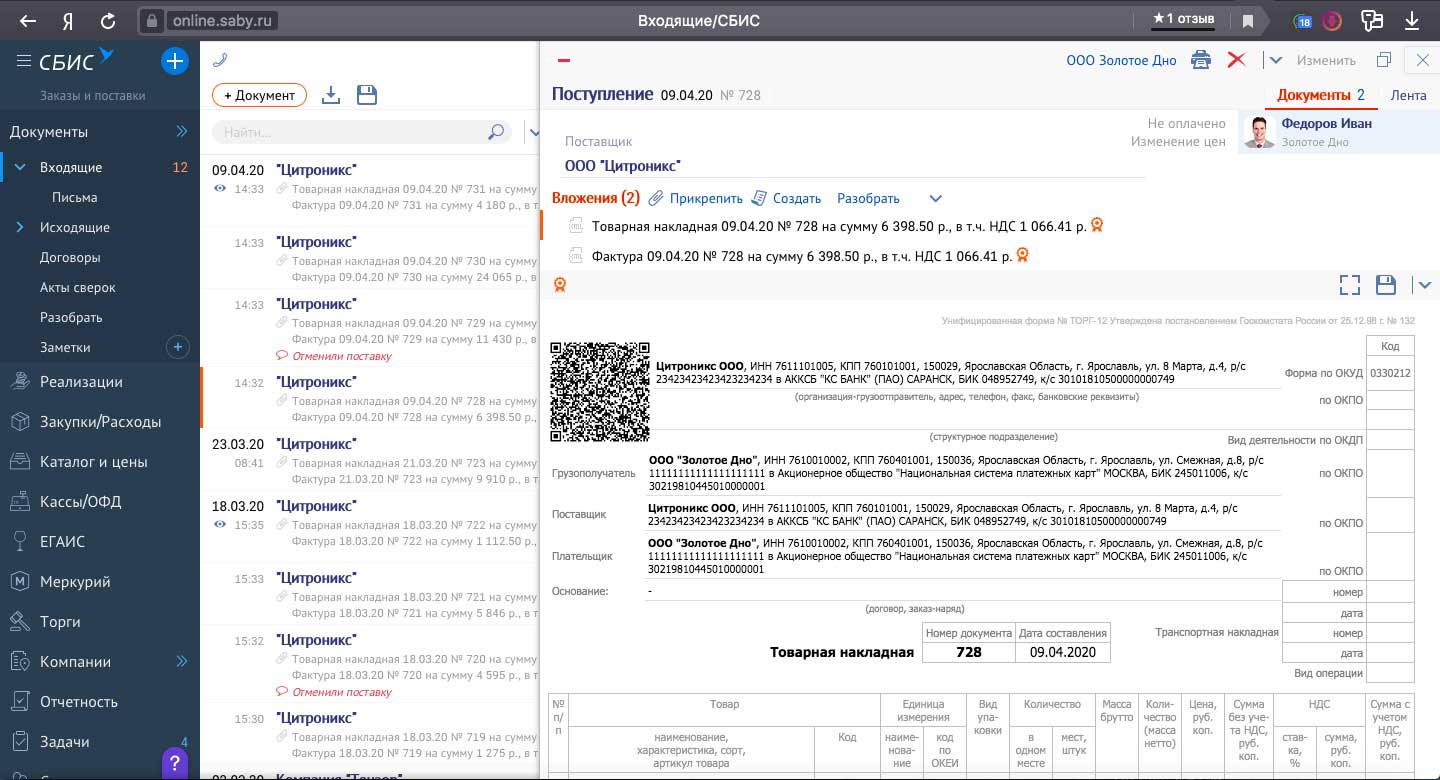
Task: Click the browser bookmark icon
Action: coord(1247,20)
